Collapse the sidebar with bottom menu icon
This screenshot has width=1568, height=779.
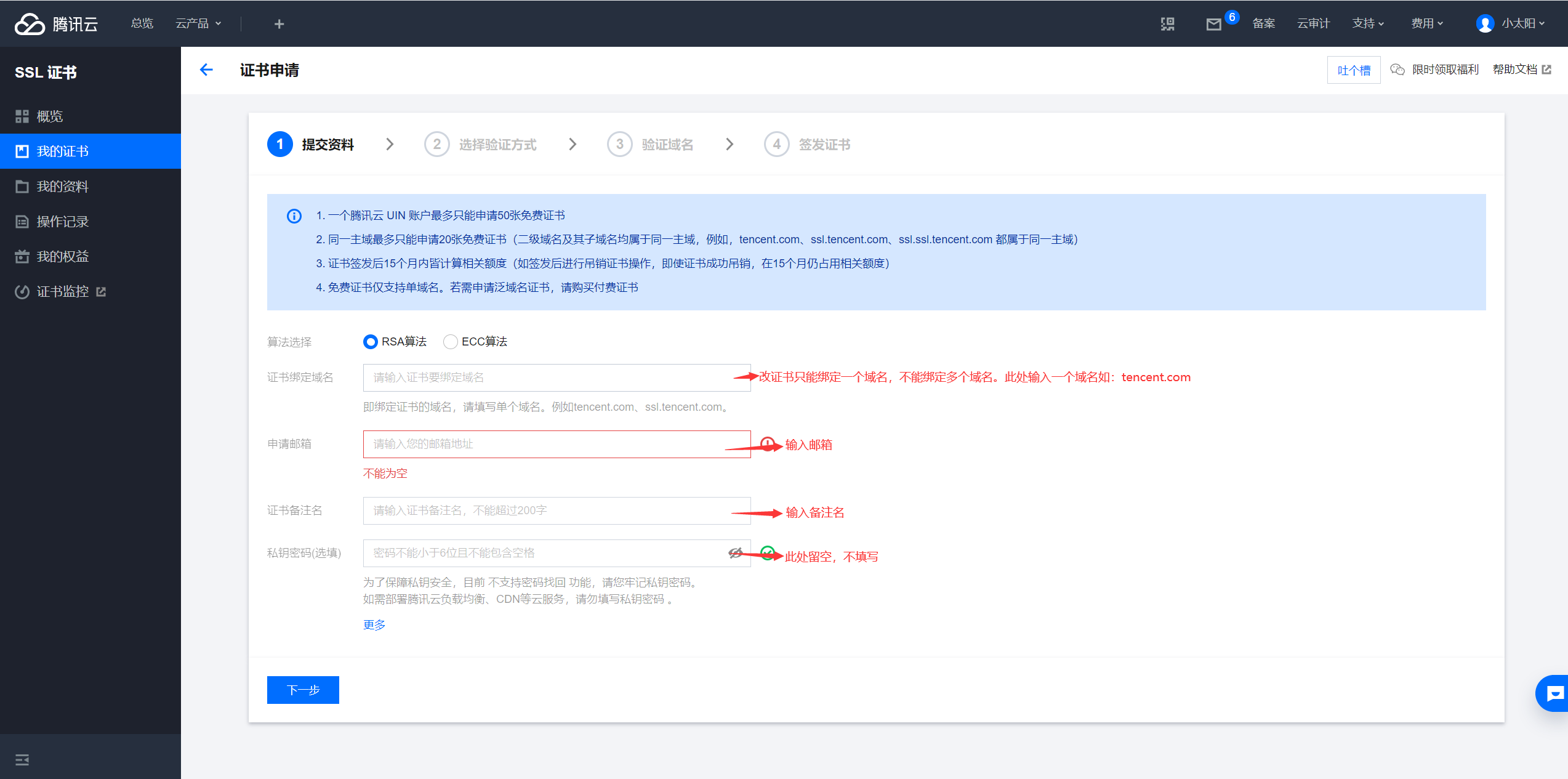click(x=22, y=759)
